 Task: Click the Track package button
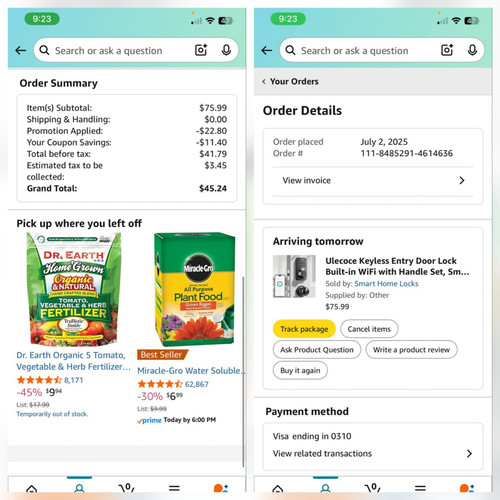[304, 329]
